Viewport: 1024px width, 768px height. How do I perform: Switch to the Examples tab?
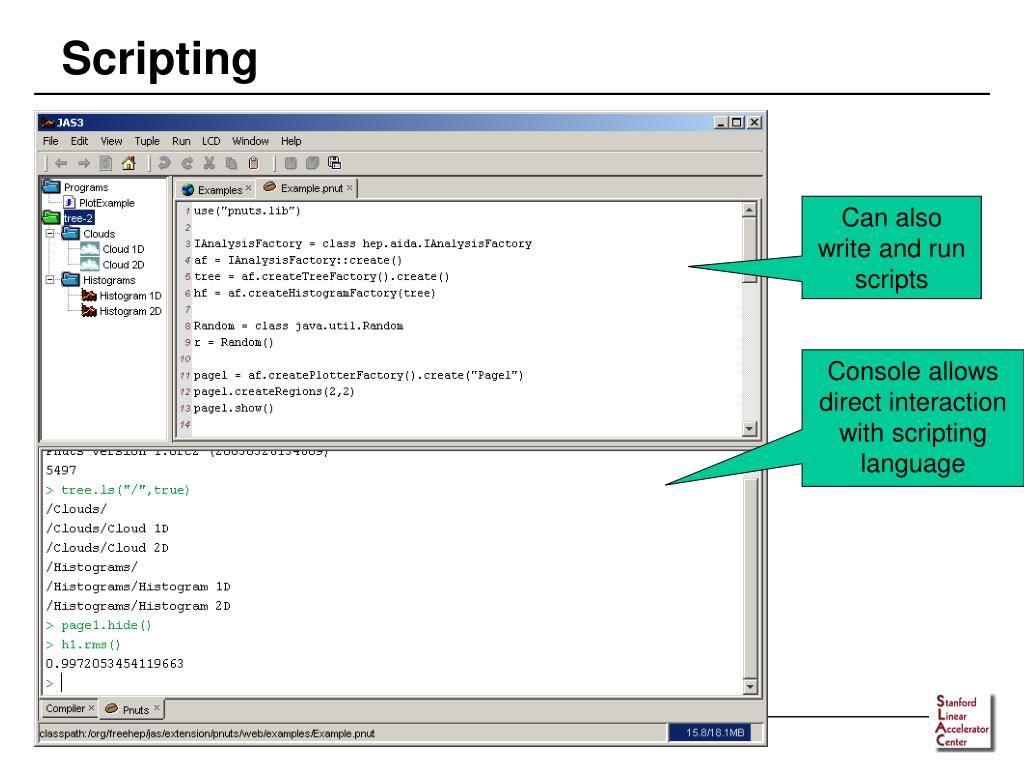[214, 190]
